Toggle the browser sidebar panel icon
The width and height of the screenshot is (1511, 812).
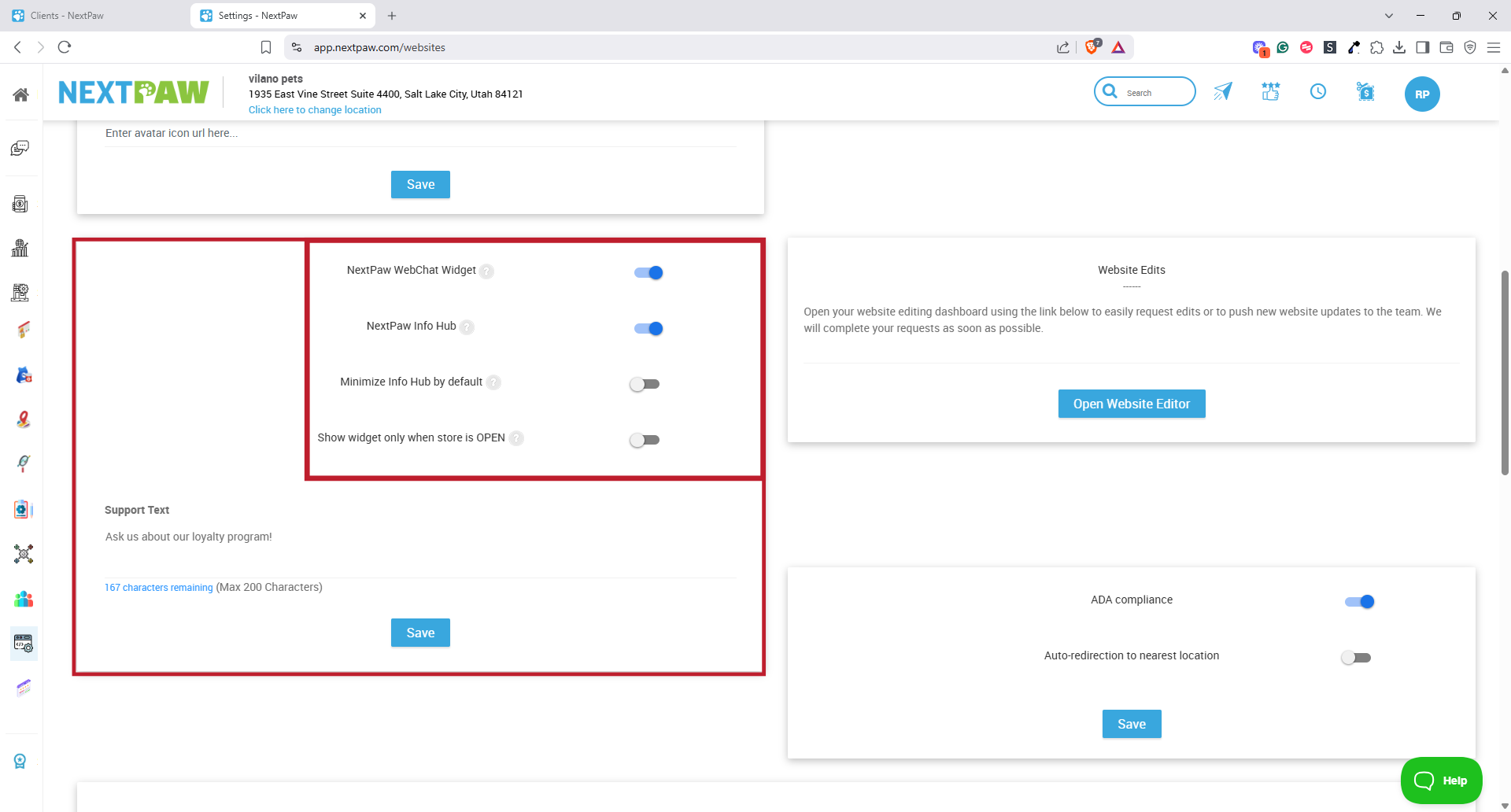tap(1423, 47)
